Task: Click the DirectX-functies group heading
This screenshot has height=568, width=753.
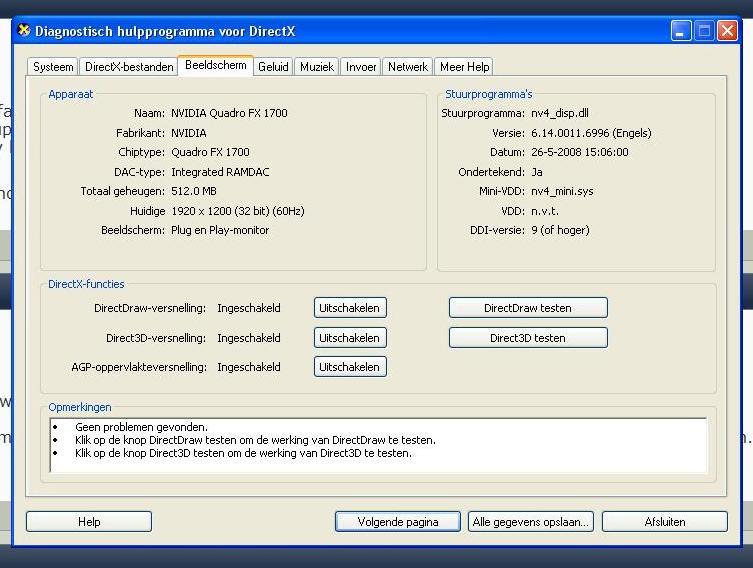Action: point(86,284)
